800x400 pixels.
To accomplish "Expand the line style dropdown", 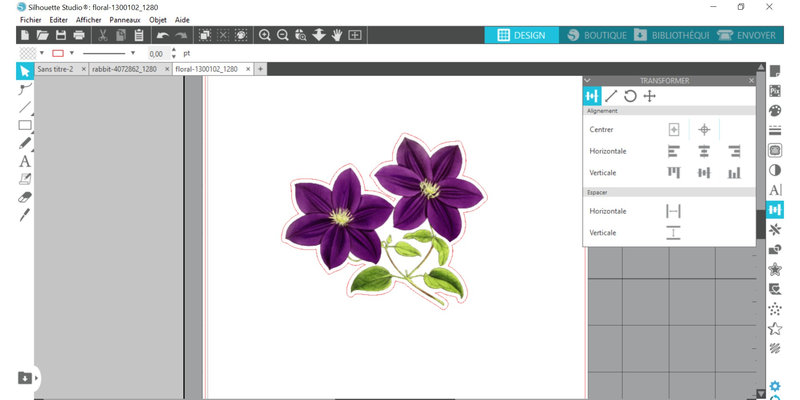I will 132,53.
